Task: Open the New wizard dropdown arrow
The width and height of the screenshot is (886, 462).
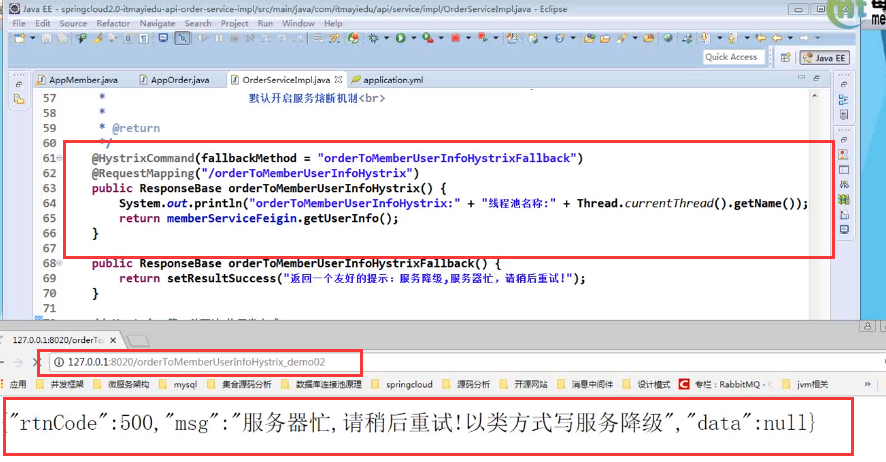Action: [x=33, y=38]
